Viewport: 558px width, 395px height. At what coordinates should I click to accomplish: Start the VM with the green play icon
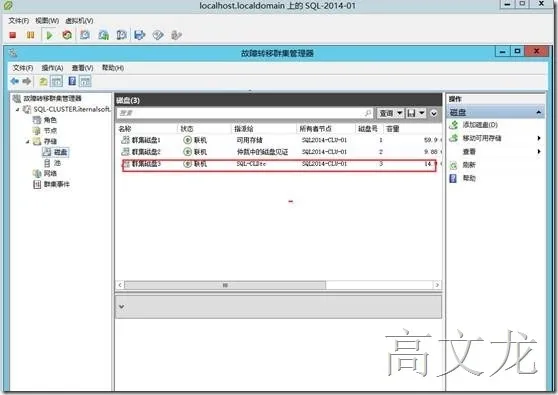click(49, 35)
